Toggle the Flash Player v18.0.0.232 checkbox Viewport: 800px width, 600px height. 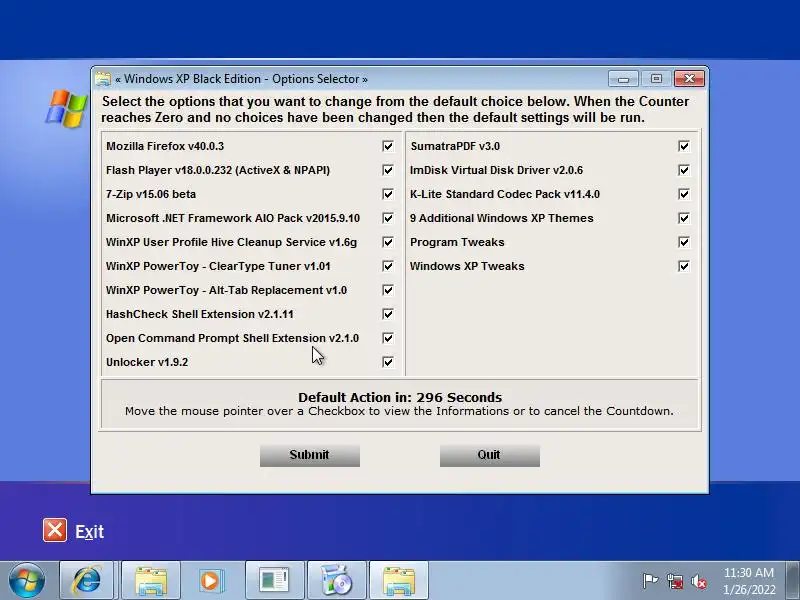click(x=388, y=170)
